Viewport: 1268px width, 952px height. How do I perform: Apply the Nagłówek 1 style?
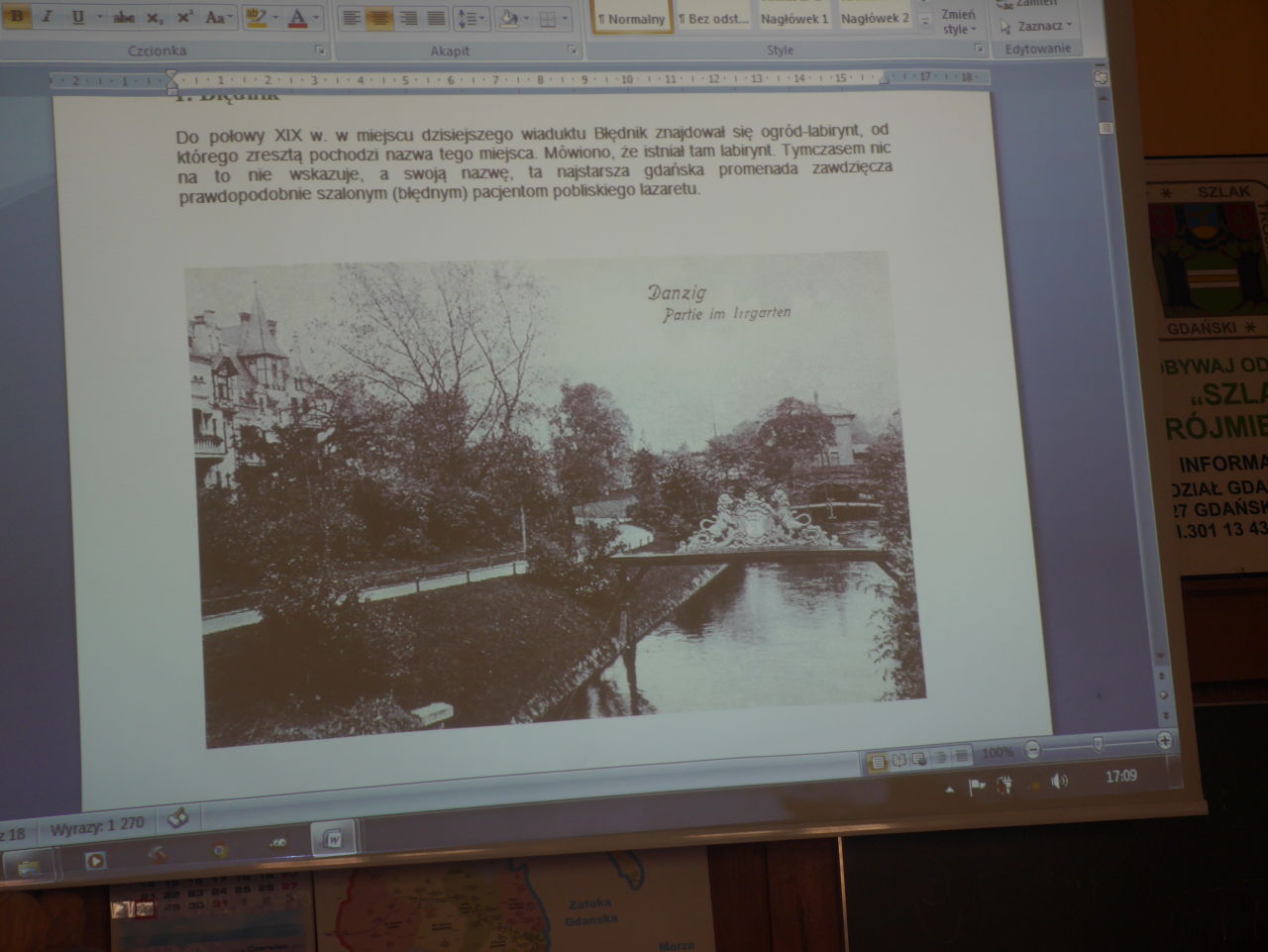click(x=794, y=18)
